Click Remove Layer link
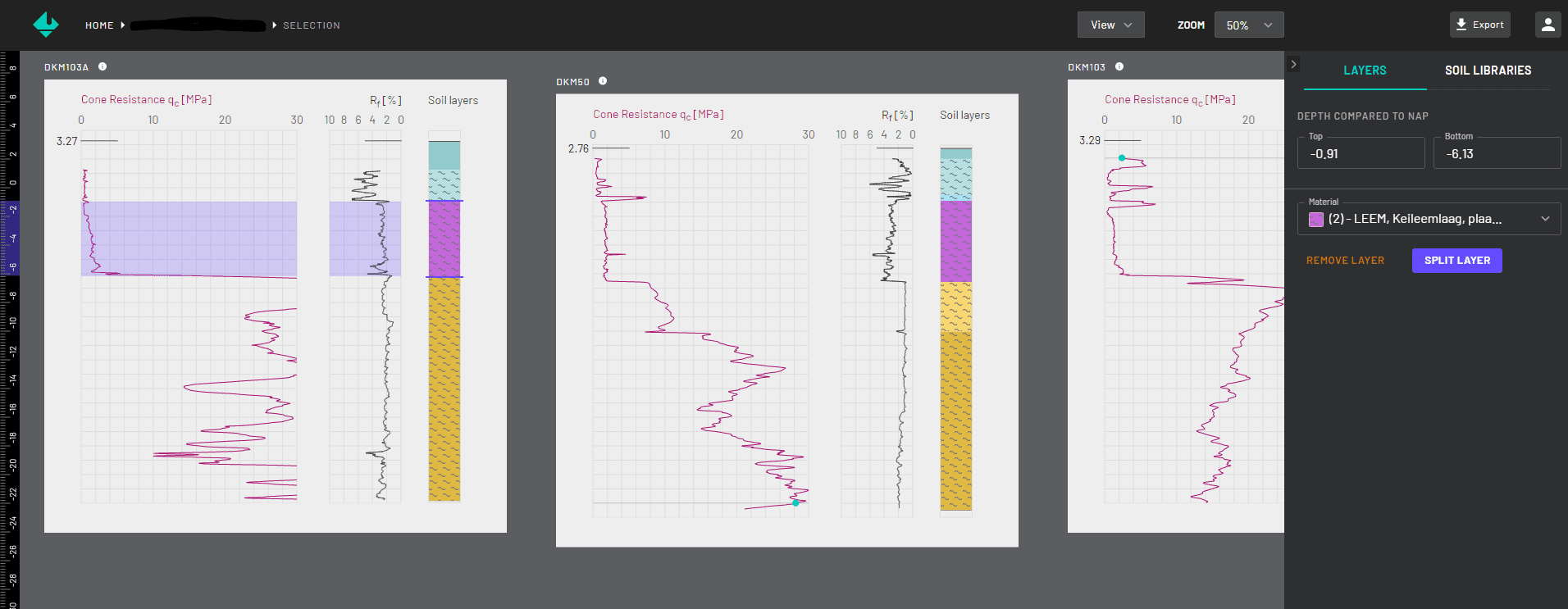 (x=1345, y=261)
